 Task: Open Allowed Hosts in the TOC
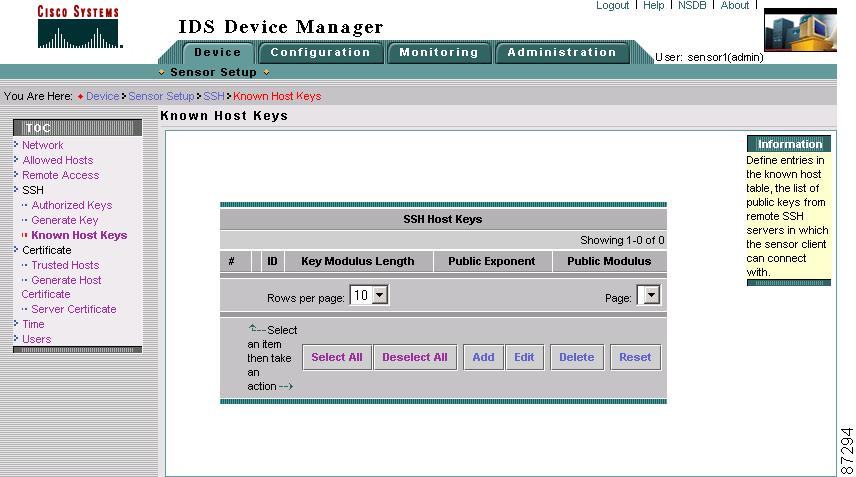58,160
